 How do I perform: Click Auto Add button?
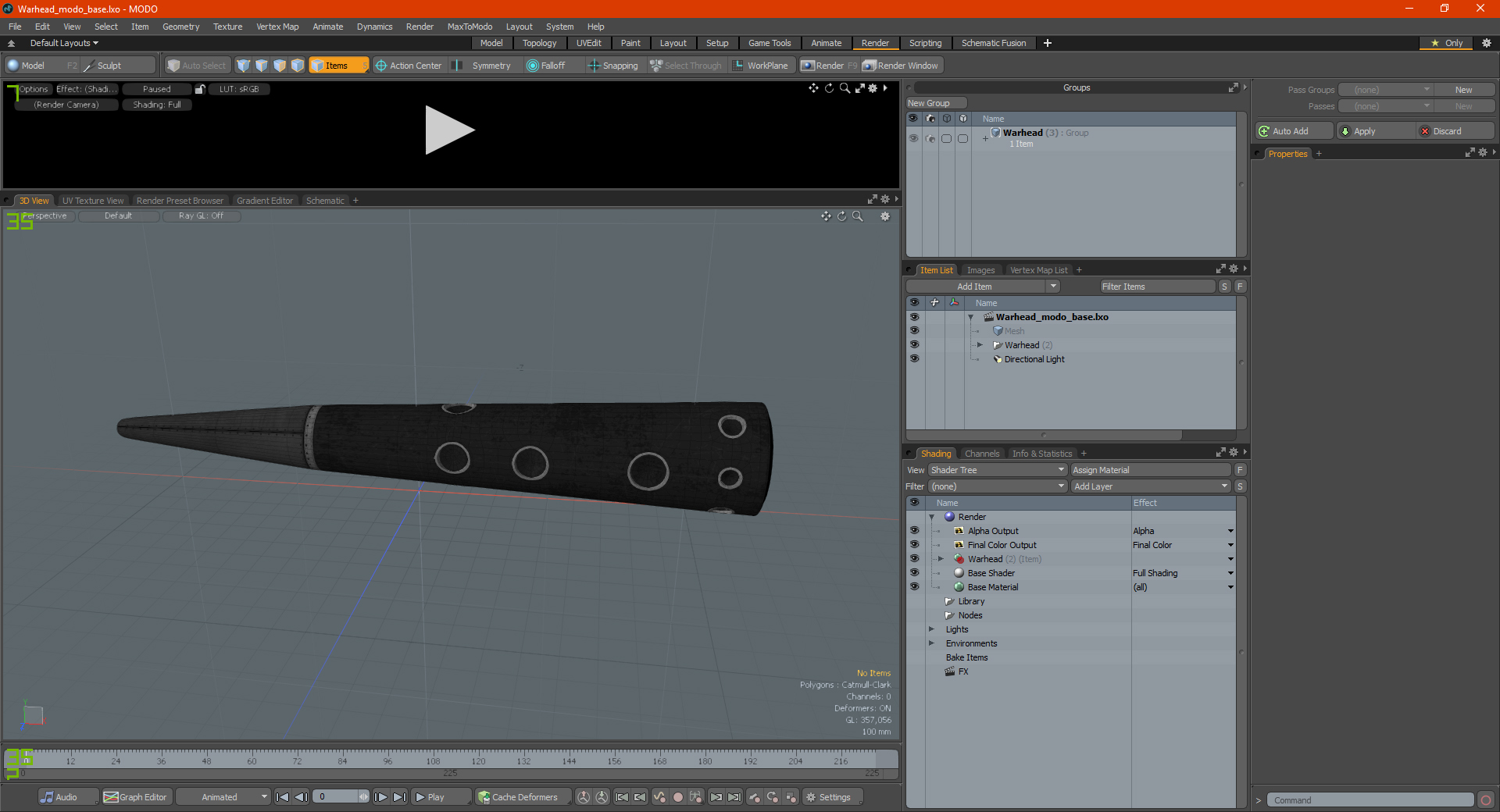(x=1295, y=131)
